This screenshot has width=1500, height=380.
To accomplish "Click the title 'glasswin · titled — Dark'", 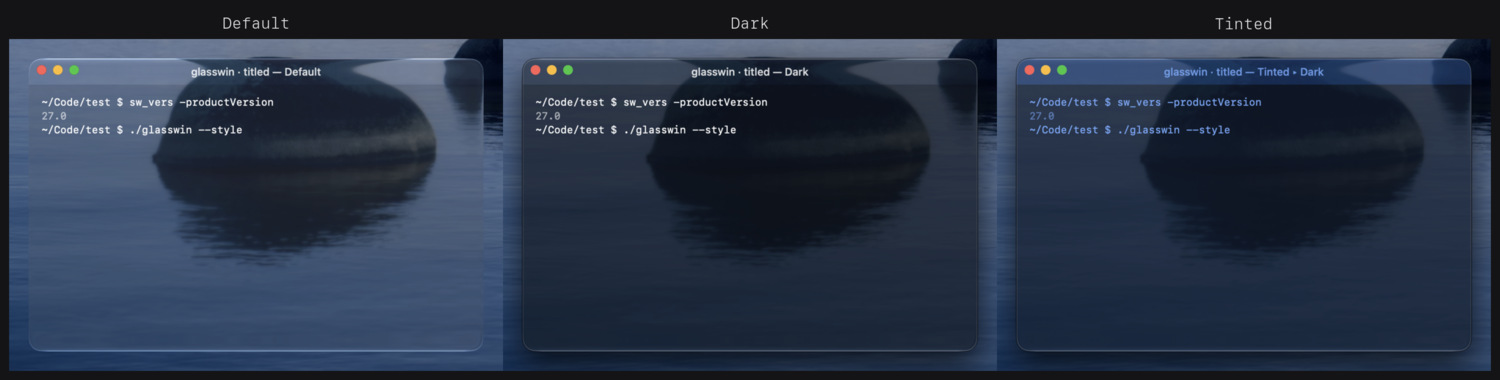I will 750,72.
